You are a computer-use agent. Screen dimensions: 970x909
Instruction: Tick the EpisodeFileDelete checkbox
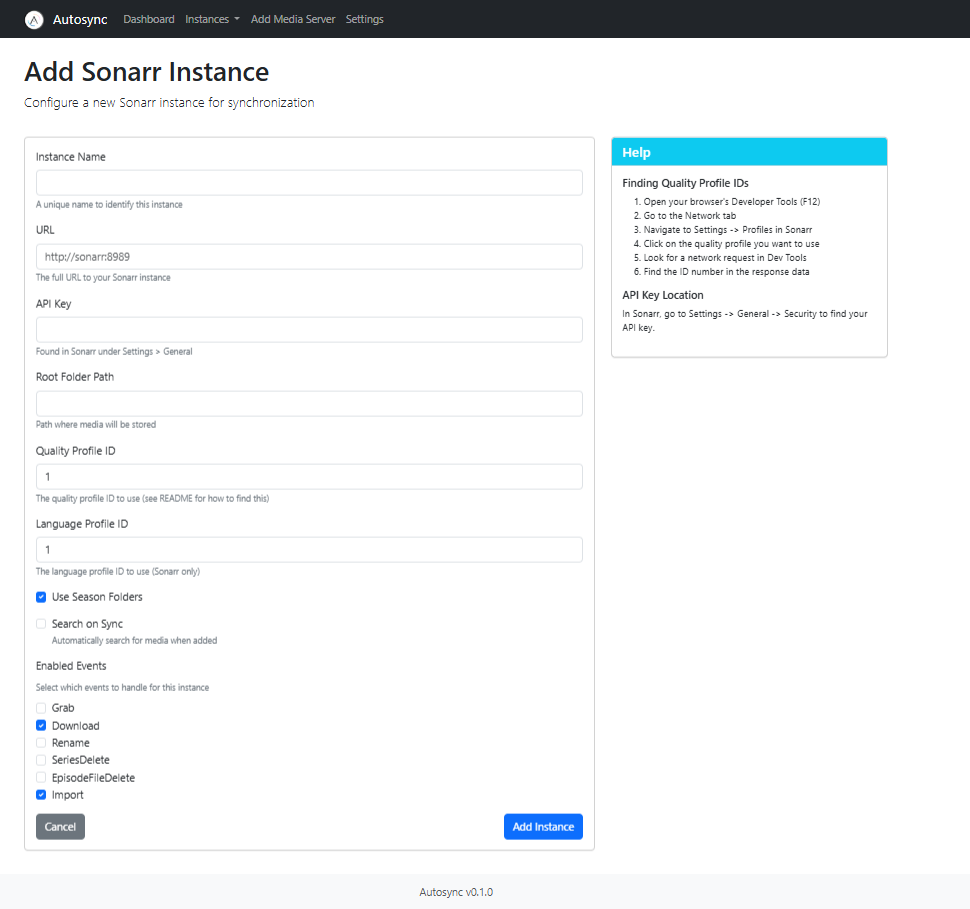pyautogui.click(x=41, y=777)
